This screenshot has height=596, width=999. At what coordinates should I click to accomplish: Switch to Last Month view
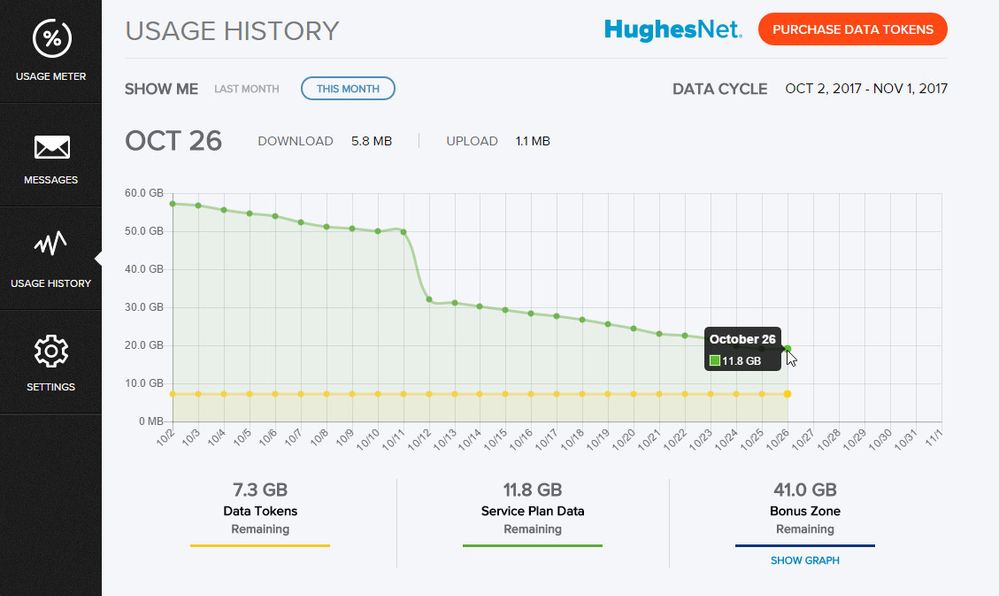pyautogui.click(x=246, y=89)
